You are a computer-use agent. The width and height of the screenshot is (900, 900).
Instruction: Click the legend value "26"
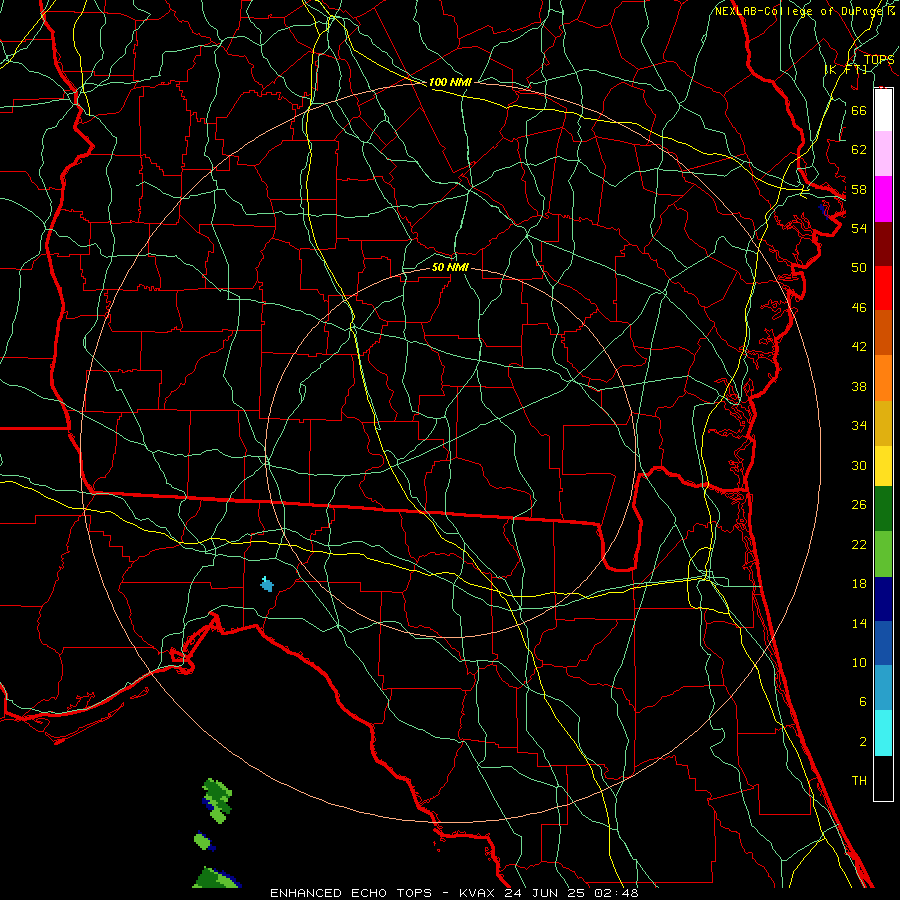coord(859,505)
